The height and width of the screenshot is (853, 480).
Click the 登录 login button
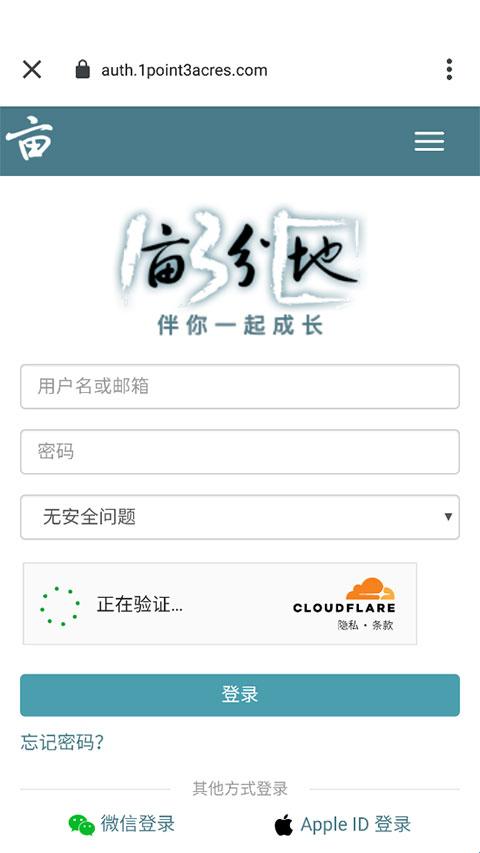[x=240, y=695]
